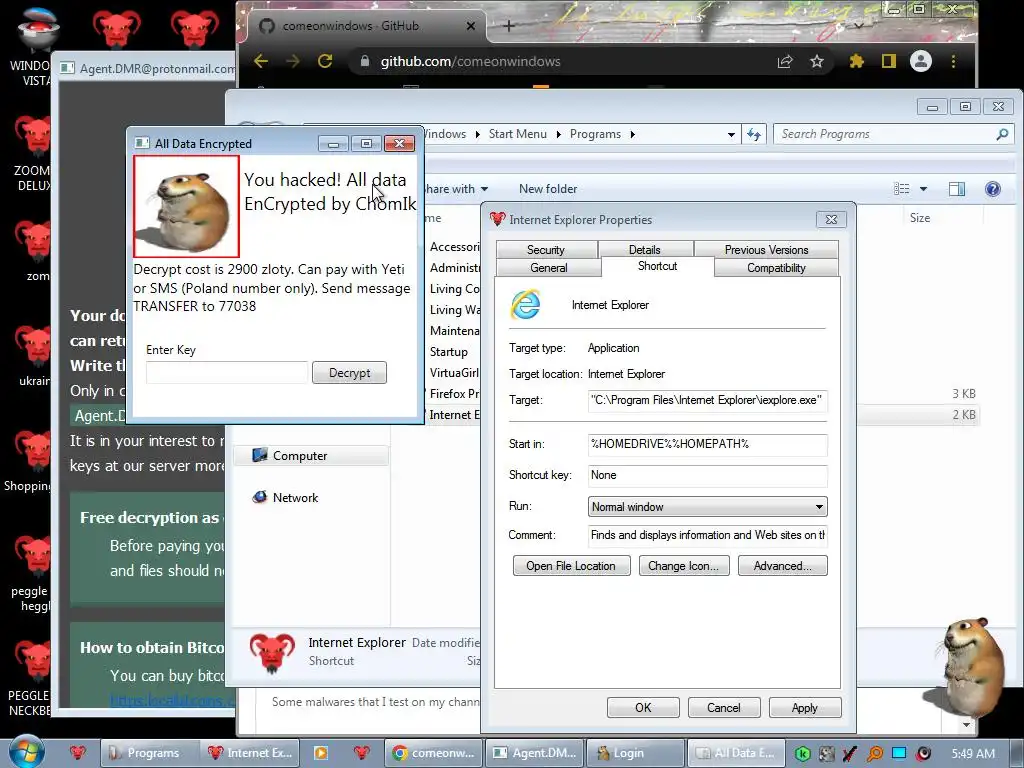Click the magnifier tray icon

[x=875, y=754]
